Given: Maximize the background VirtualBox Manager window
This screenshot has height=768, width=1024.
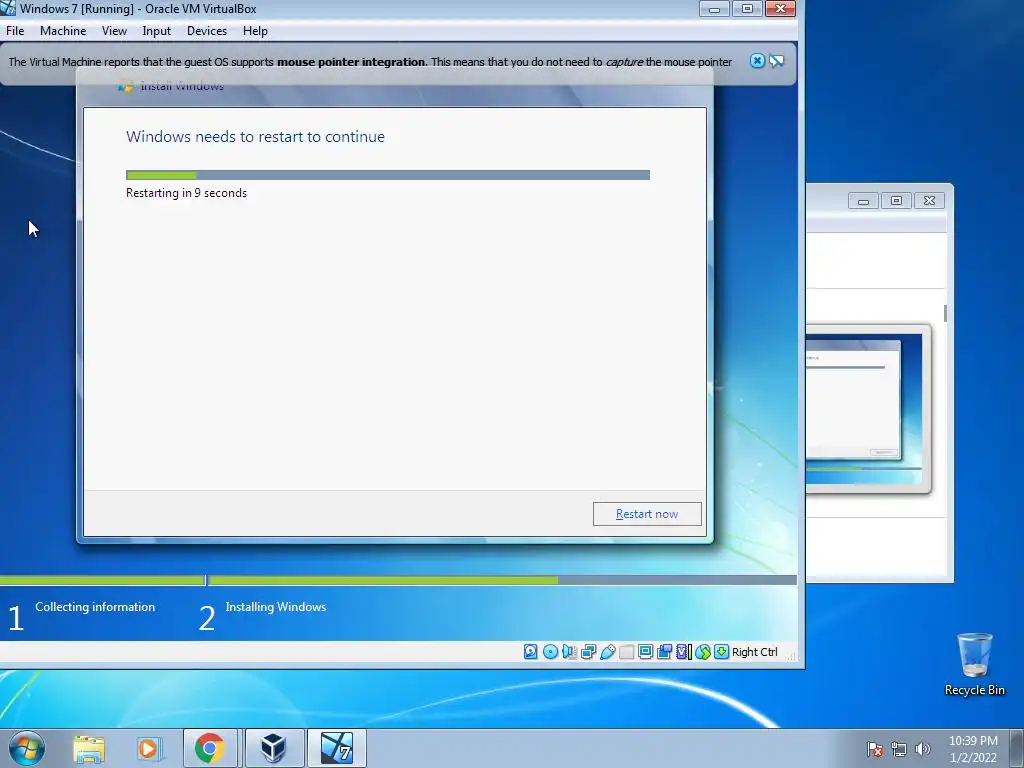Looking at the screenshot, I should pyautogui.click(x=896, y=201).
